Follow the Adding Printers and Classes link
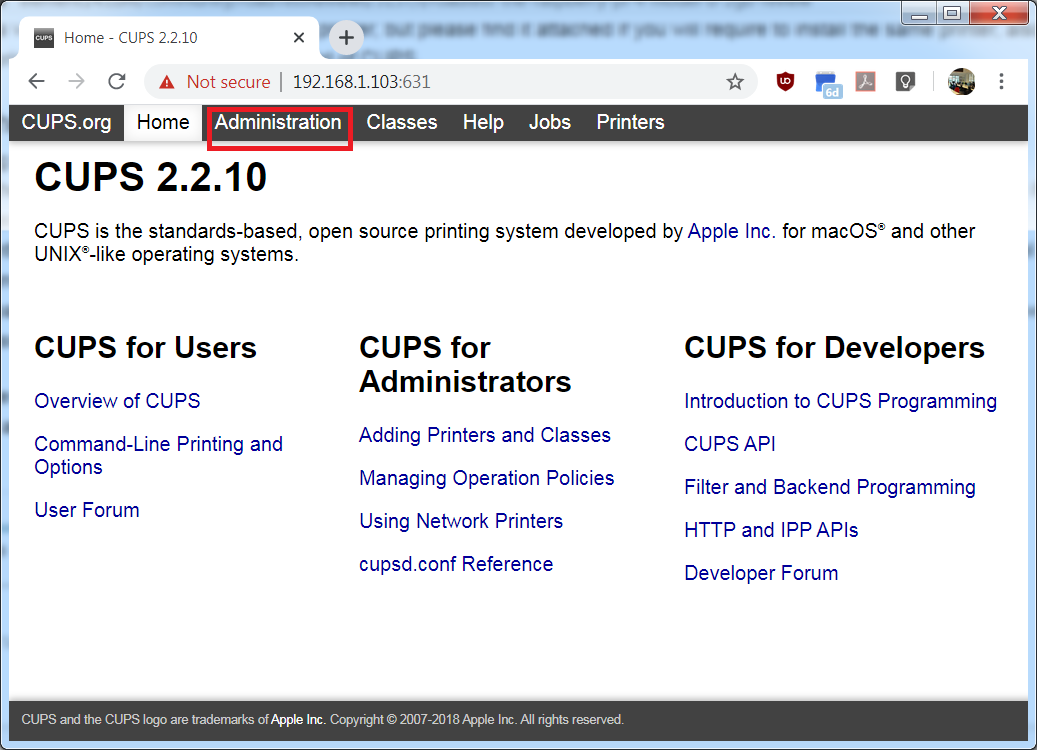 pyautogui.click(x=484, y=435)
